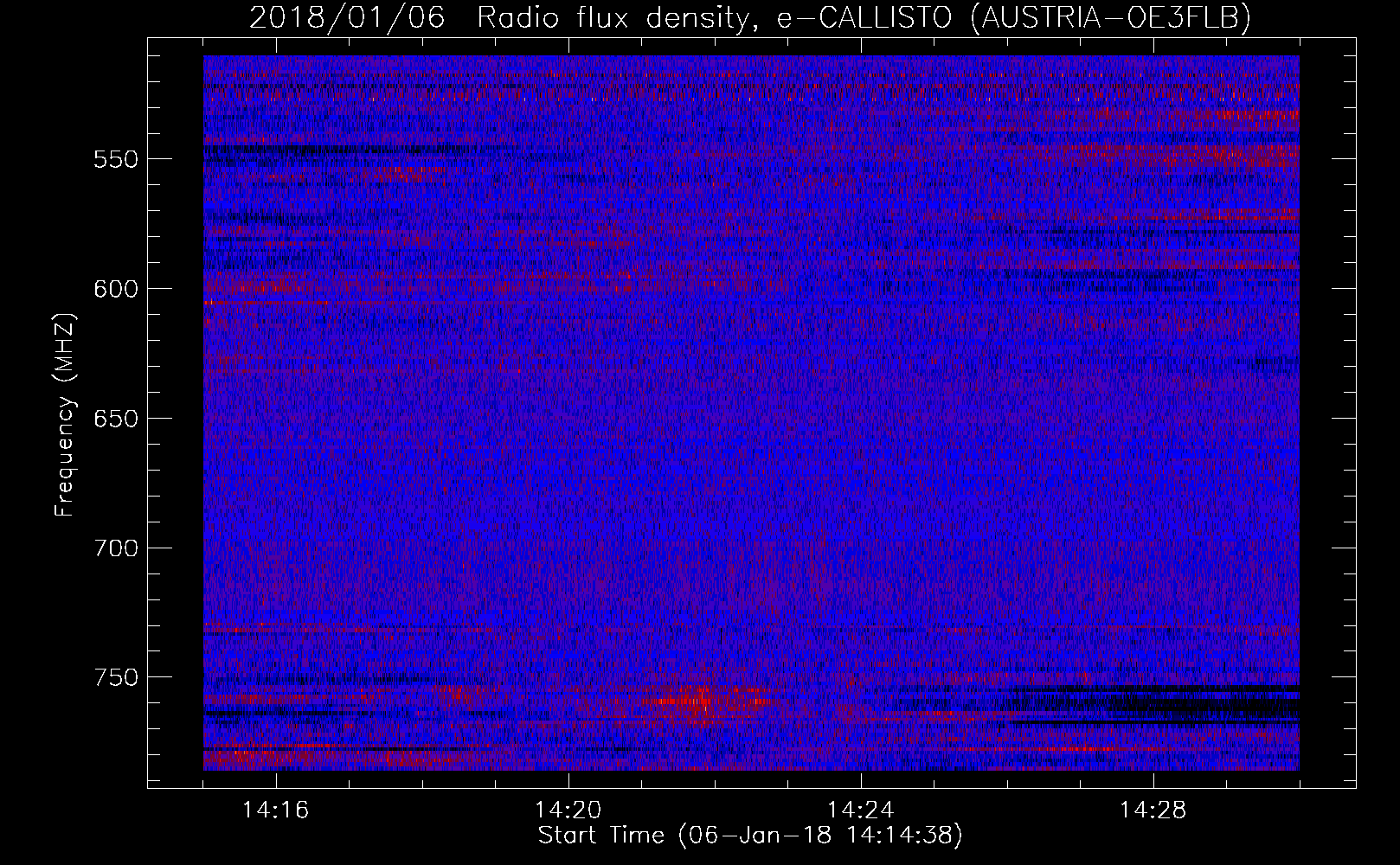Select the 600 frequency tick label
The image size is (1400, 865).
pyautogui.click(x=116, y=289)
